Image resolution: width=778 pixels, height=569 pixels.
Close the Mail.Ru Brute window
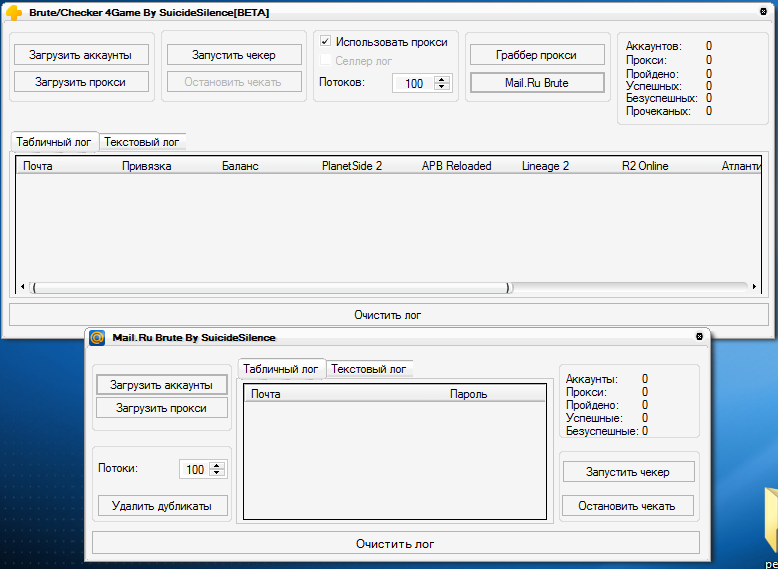699,338
